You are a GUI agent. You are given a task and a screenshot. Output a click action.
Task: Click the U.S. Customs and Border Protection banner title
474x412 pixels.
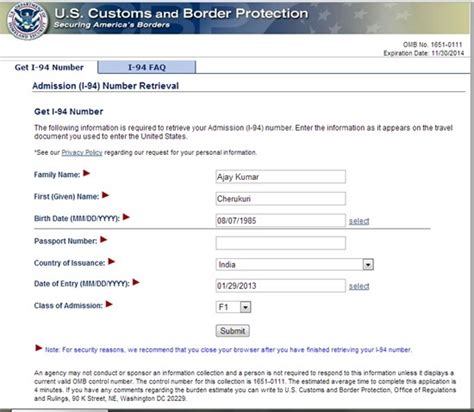click(x=181, y=13)
